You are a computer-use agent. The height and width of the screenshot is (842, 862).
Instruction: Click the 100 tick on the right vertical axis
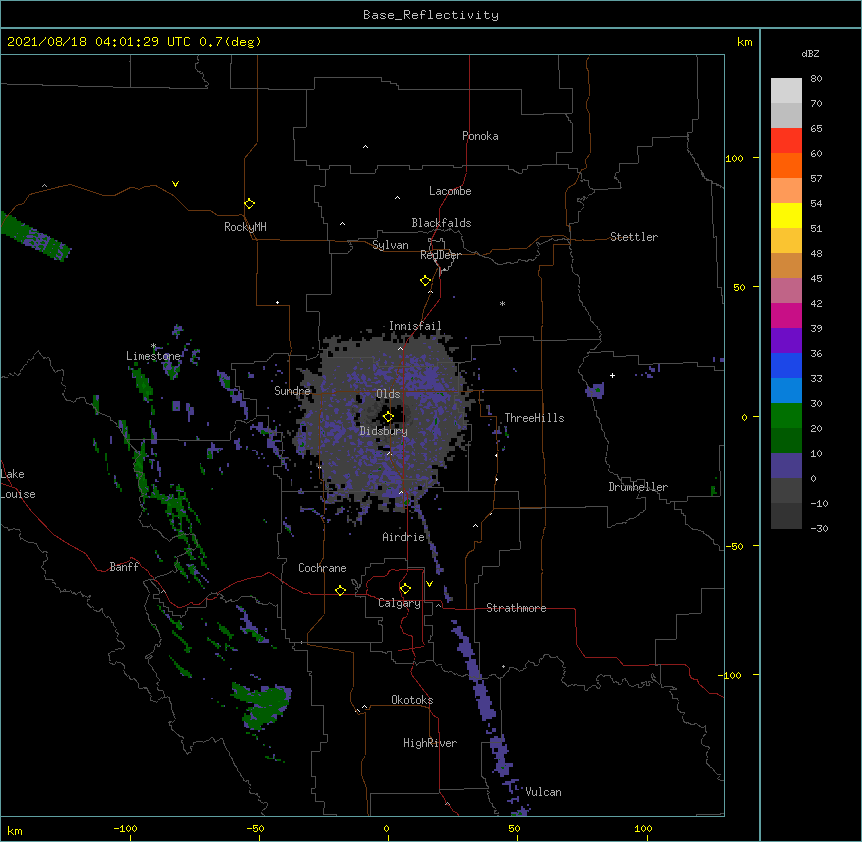coord(734,159)
